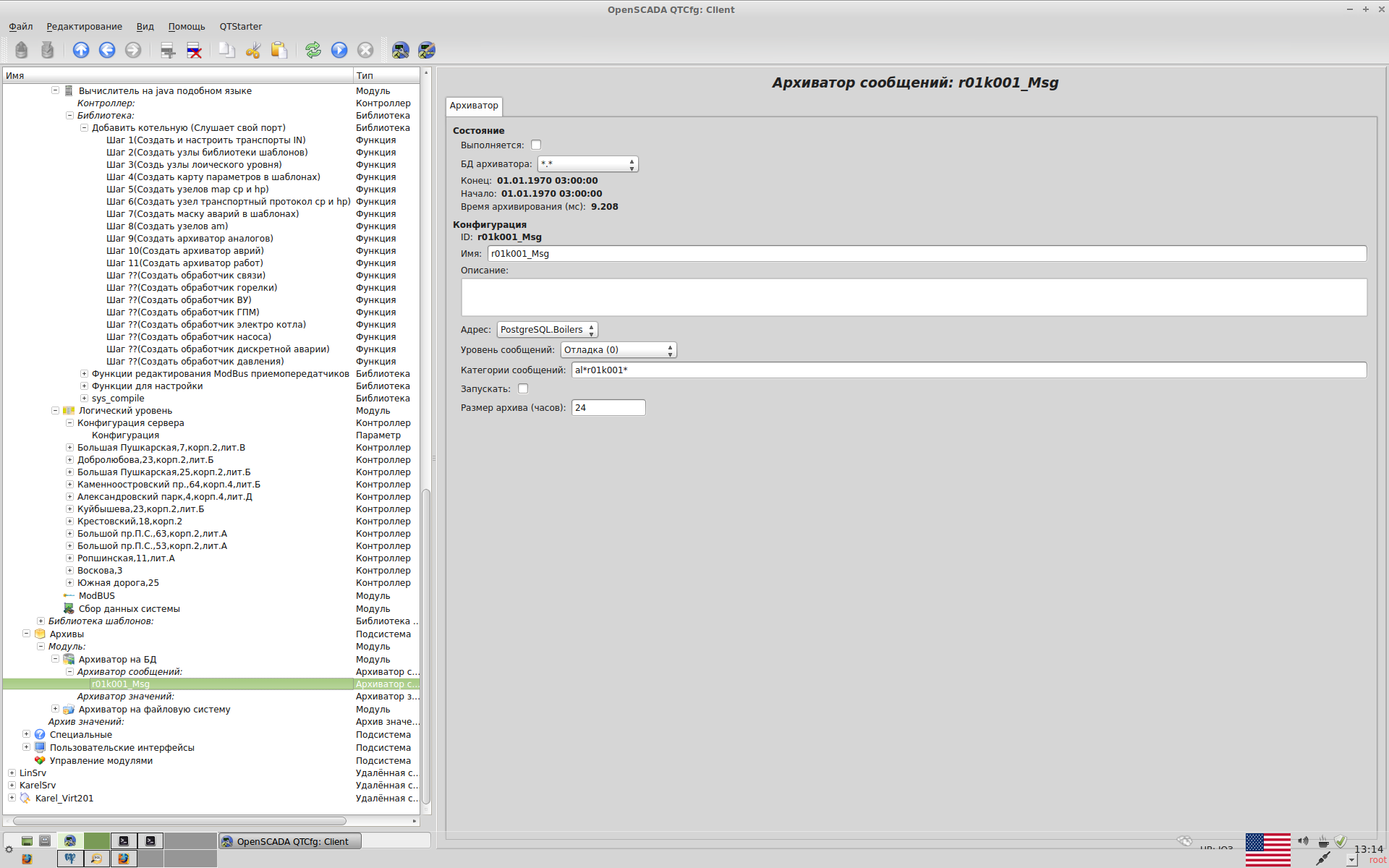Click the horizontal scrollbar under the tree
The width and height of the screenshot is (1389, 868).
pyautogui.click(x=179, y=821)
